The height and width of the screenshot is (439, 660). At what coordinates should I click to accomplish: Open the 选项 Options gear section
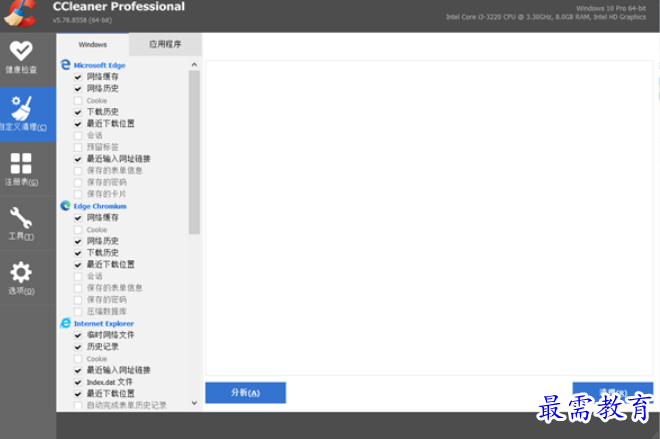pyautogui.click(x=21, y=278)
